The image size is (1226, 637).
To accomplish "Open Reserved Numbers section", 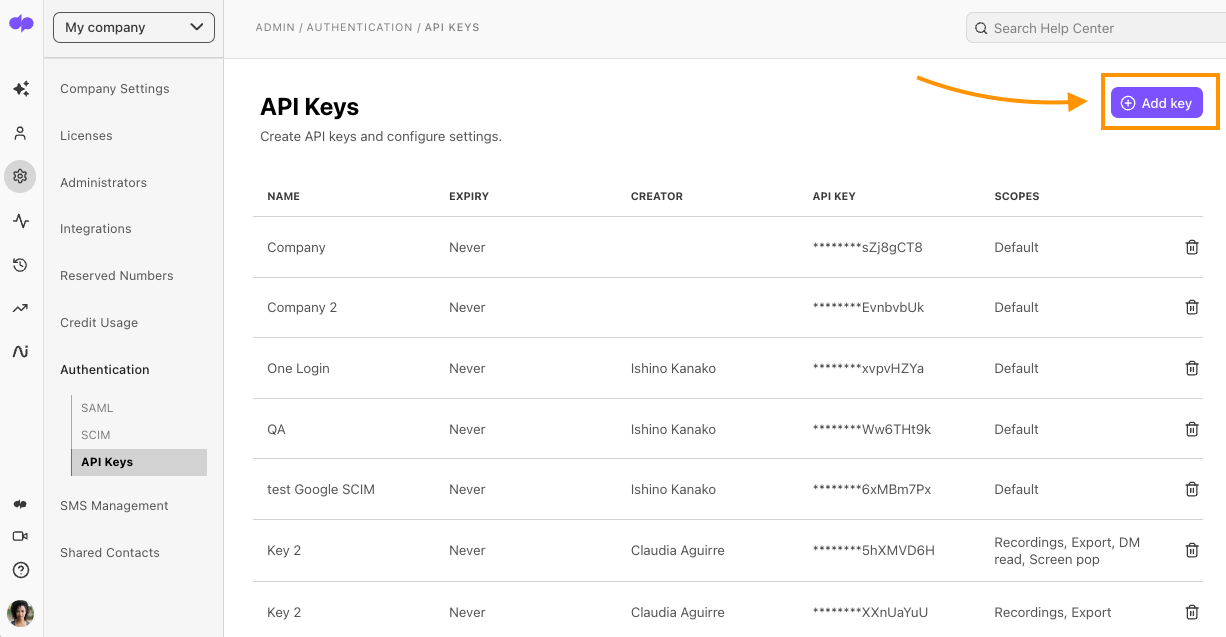I will point(116,276).
